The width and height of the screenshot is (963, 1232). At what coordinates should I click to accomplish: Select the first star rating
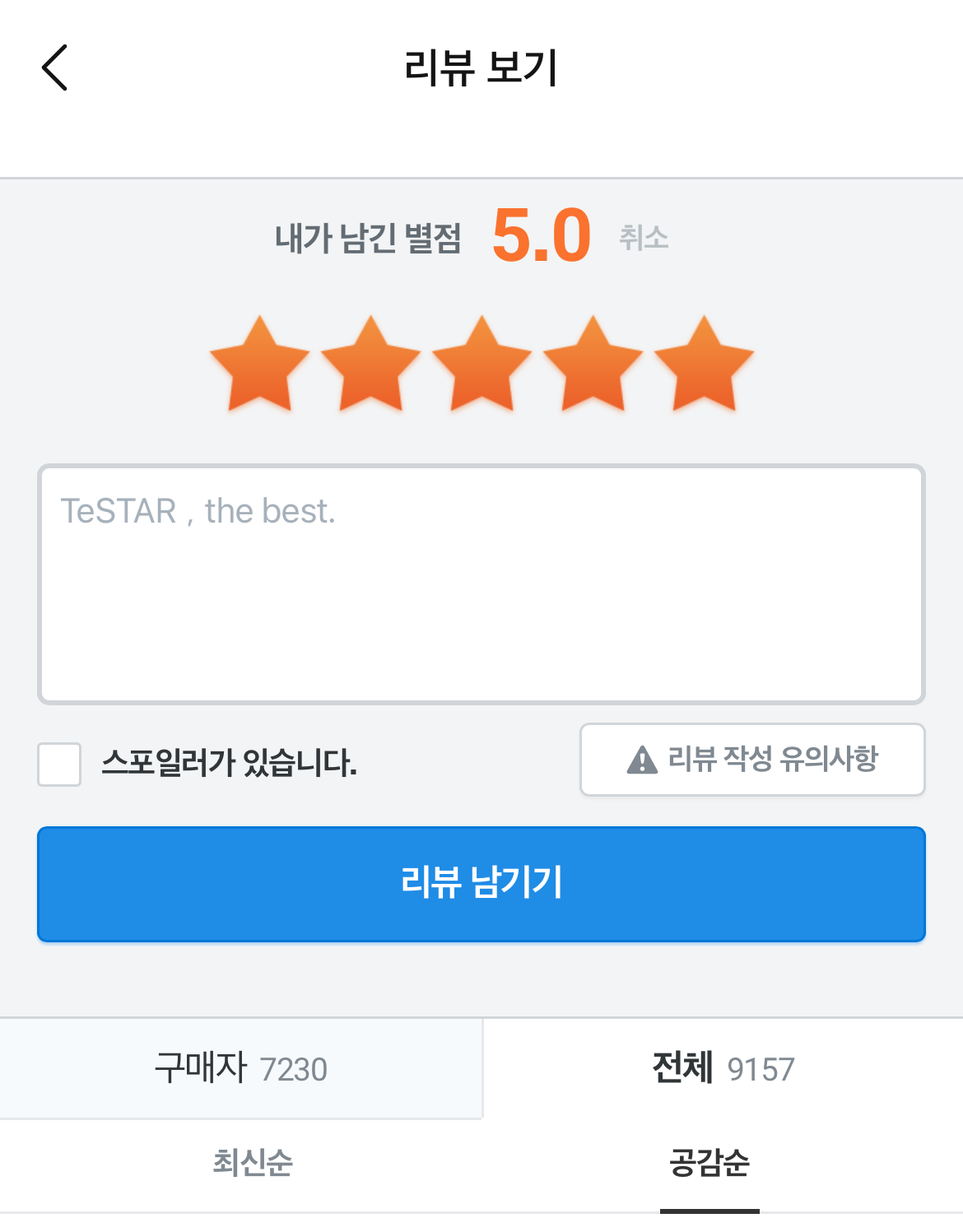(260, 363)
